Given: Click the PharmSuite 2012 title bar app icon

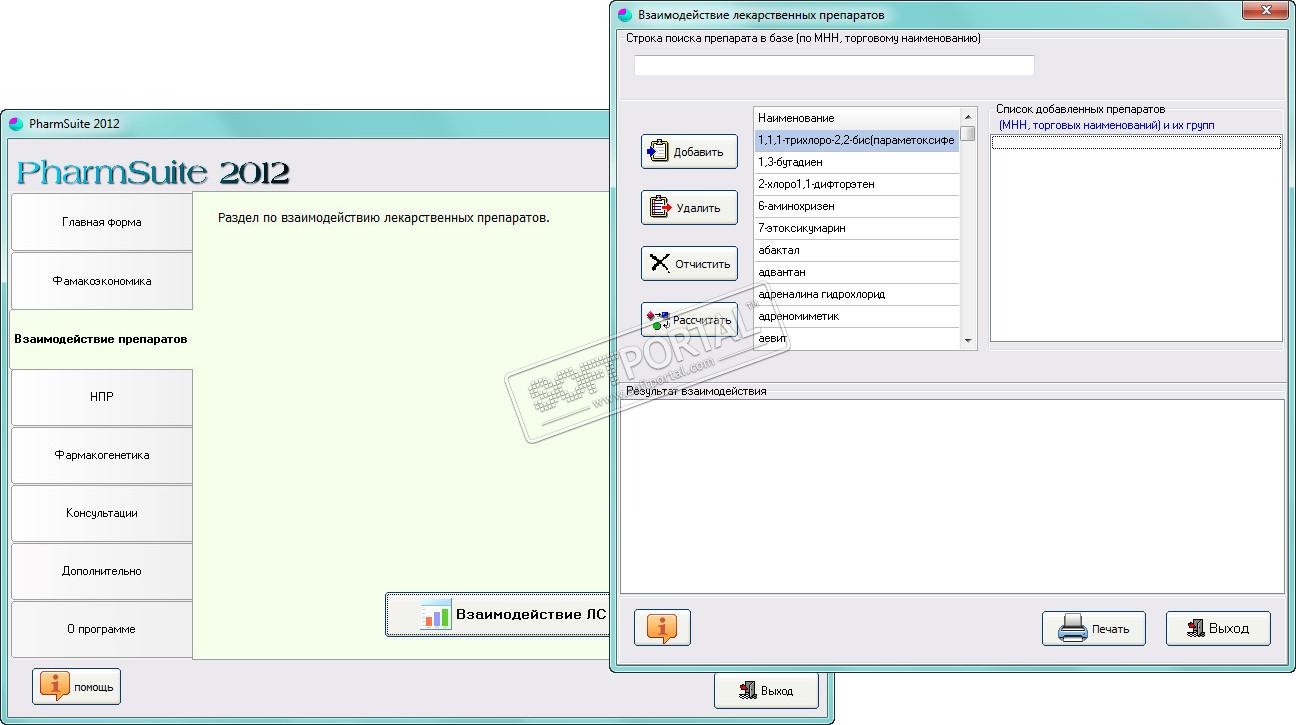Looking at the screenshot, I should [x=15, y=124].
